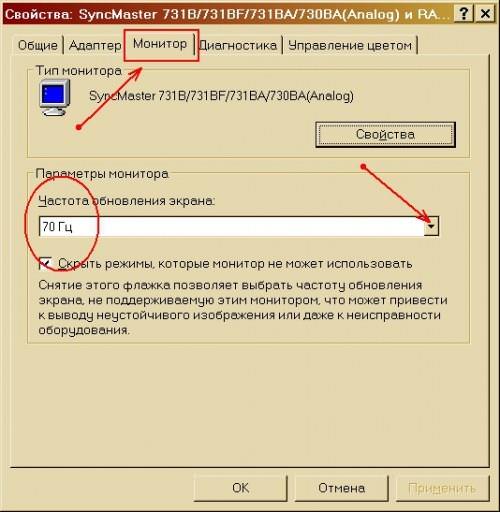Toggle the hide unsupported modes checkbox
The image size is (500, 512).
(45, 263)
